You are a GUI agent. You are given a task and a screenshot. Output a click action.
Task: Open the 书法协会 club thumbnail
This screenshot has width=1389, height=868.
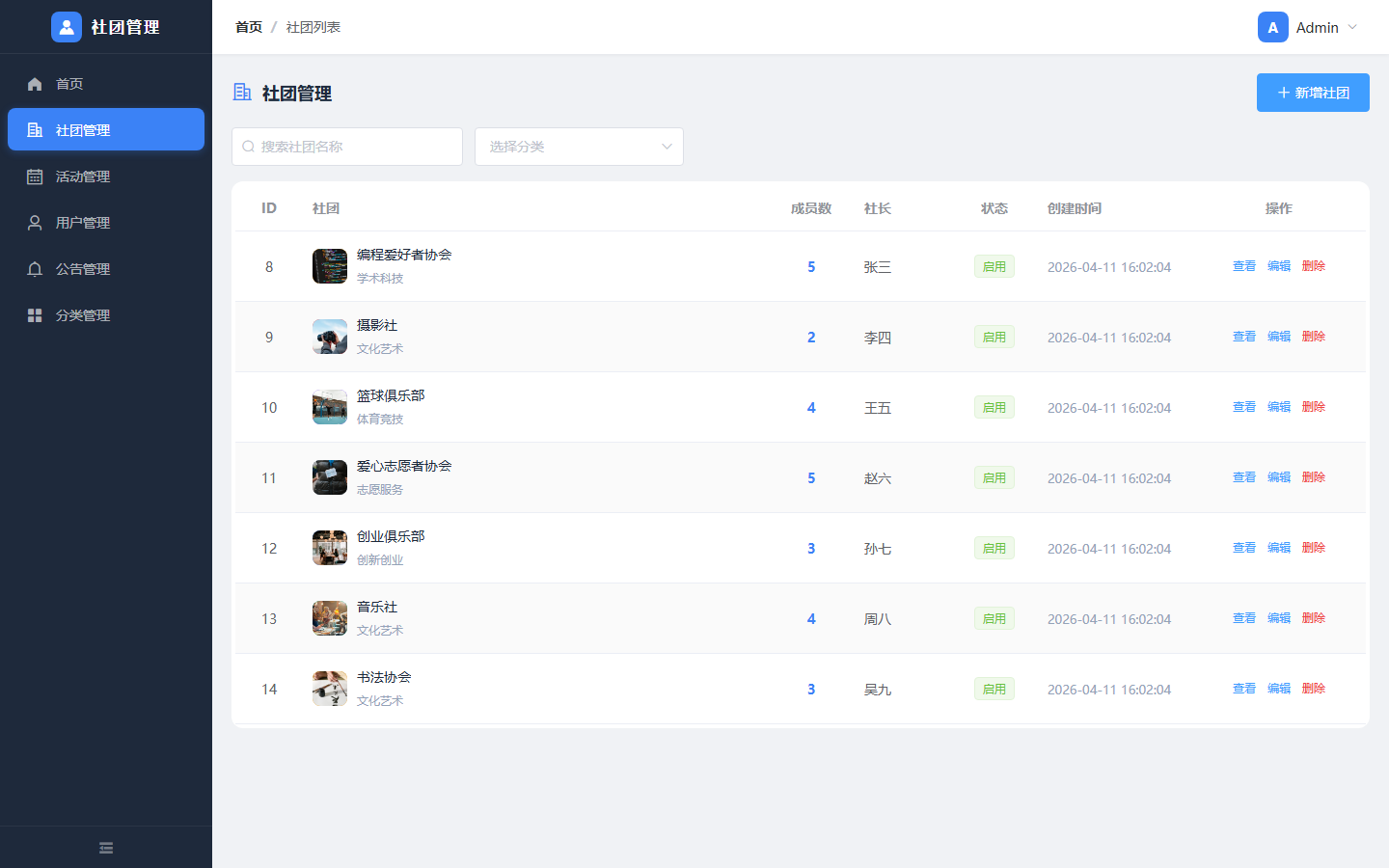coord(330,689)
